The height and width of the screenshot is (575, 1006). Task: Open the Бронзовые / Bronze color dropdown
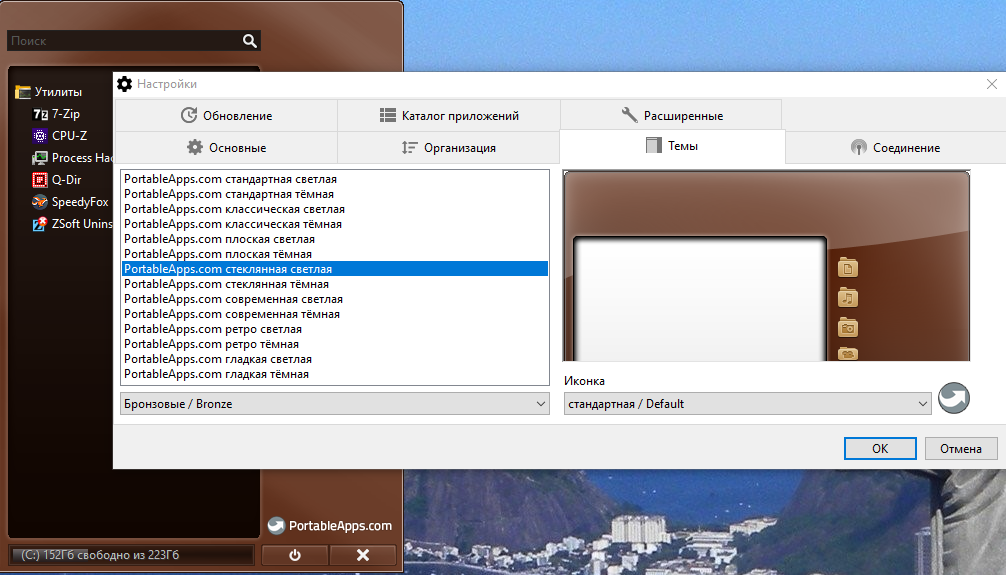pos(334,404)
